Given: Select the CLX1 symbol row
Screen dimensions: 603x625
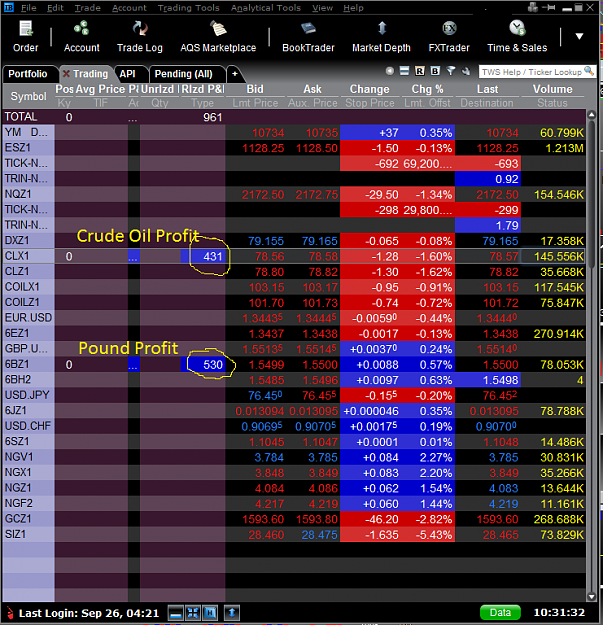Looking at the screenshot, I should [x=28, y=256].
